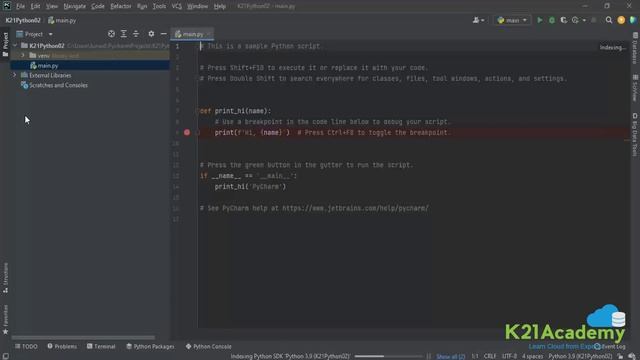Screen dimensions: 640x360
Task: Click Search Everywhere magnifier icon
Action: pos(609,20)
